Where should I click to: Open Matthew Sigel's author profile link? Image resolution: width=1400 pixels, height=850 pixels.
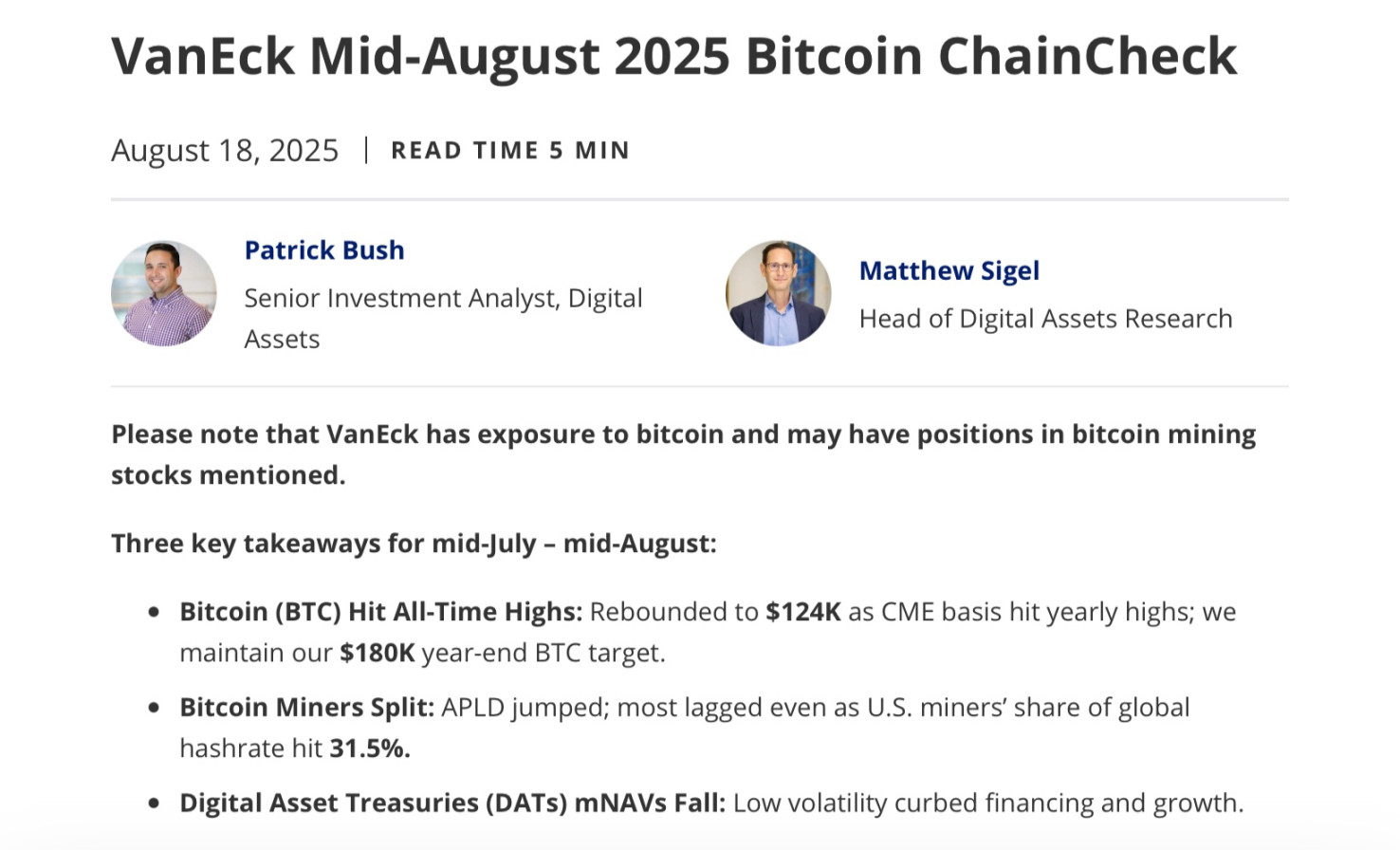click(x=949, y=271)
